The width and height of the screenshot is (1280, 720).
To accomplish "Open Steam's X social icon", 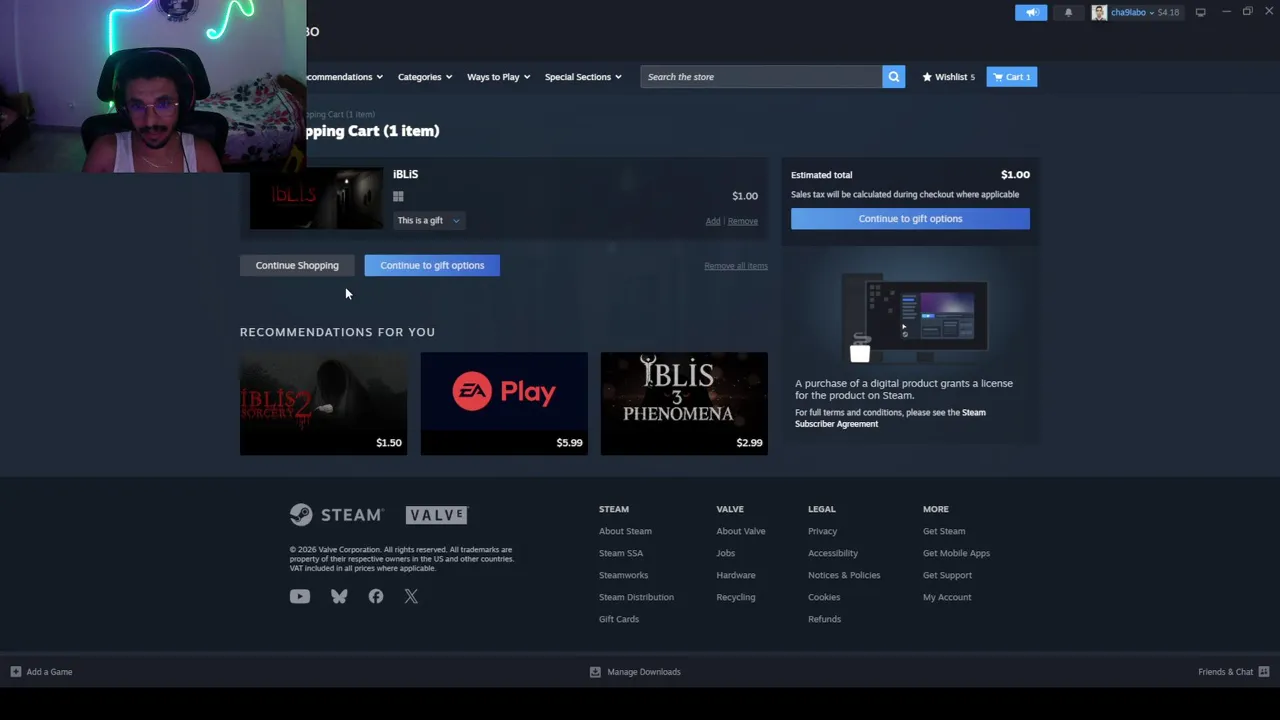I will (411, 597).
